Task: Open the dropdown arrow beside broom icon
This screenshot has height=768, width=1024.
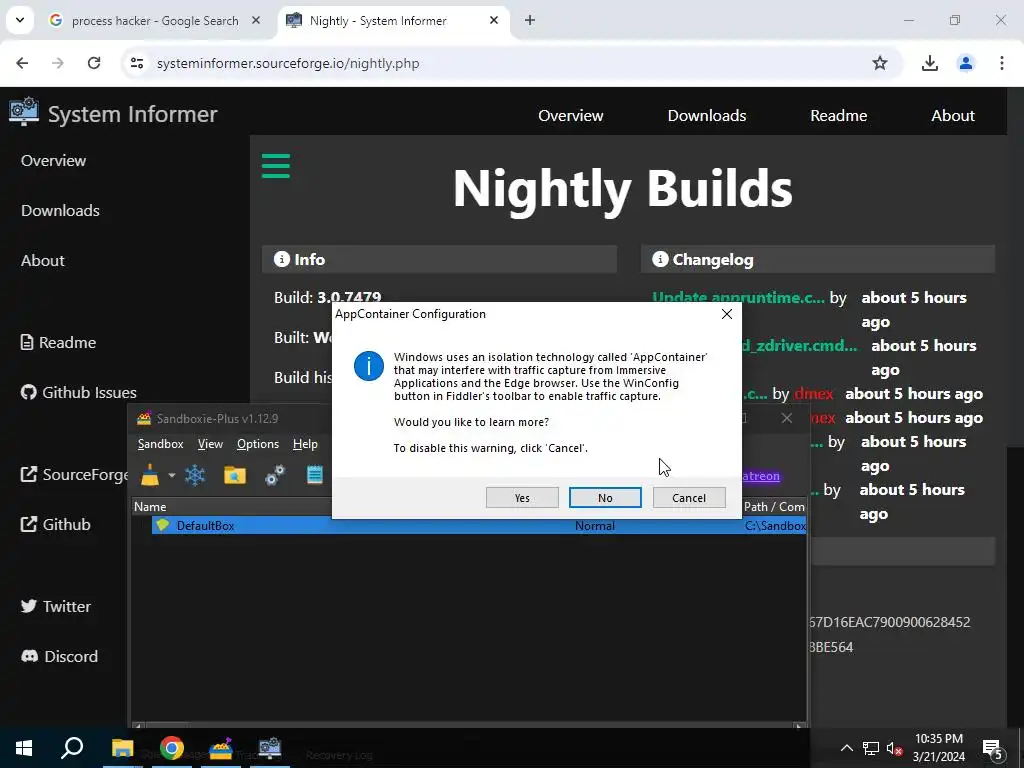Action: (172, 475)
